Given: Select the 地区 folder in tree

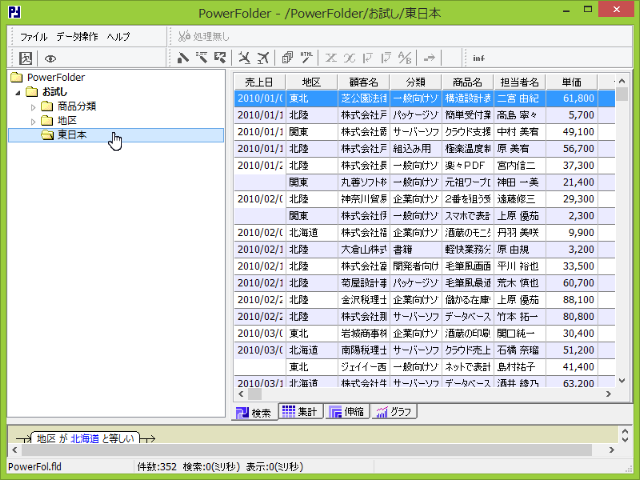Looking at the screenshot, I should point(67,120).
